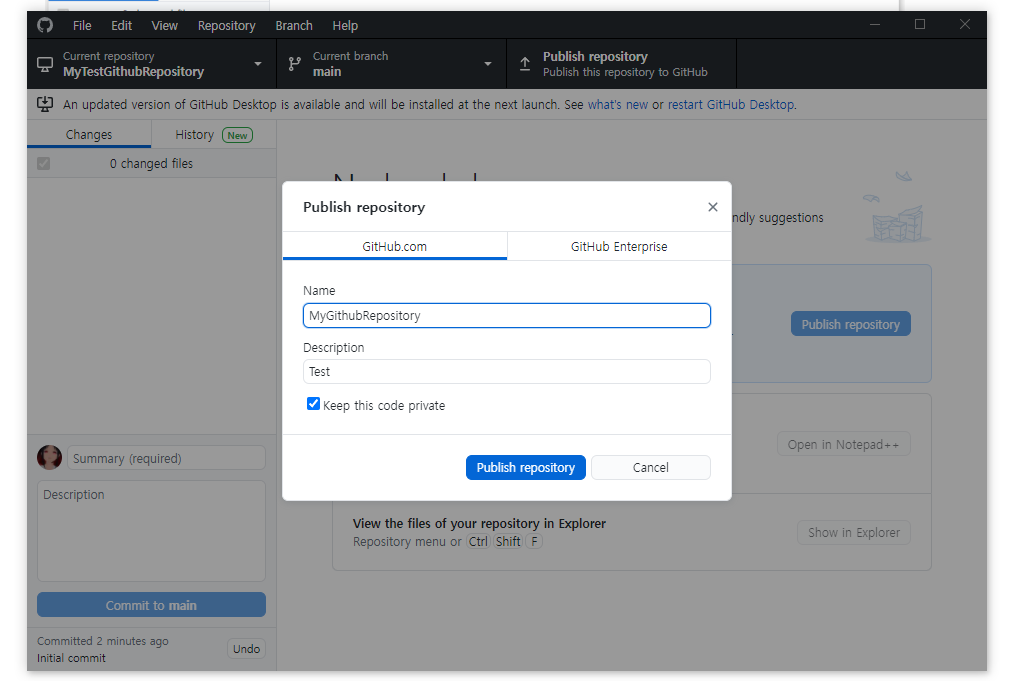Click the MyTestGithubRepository repository name

tap(133, 71)
